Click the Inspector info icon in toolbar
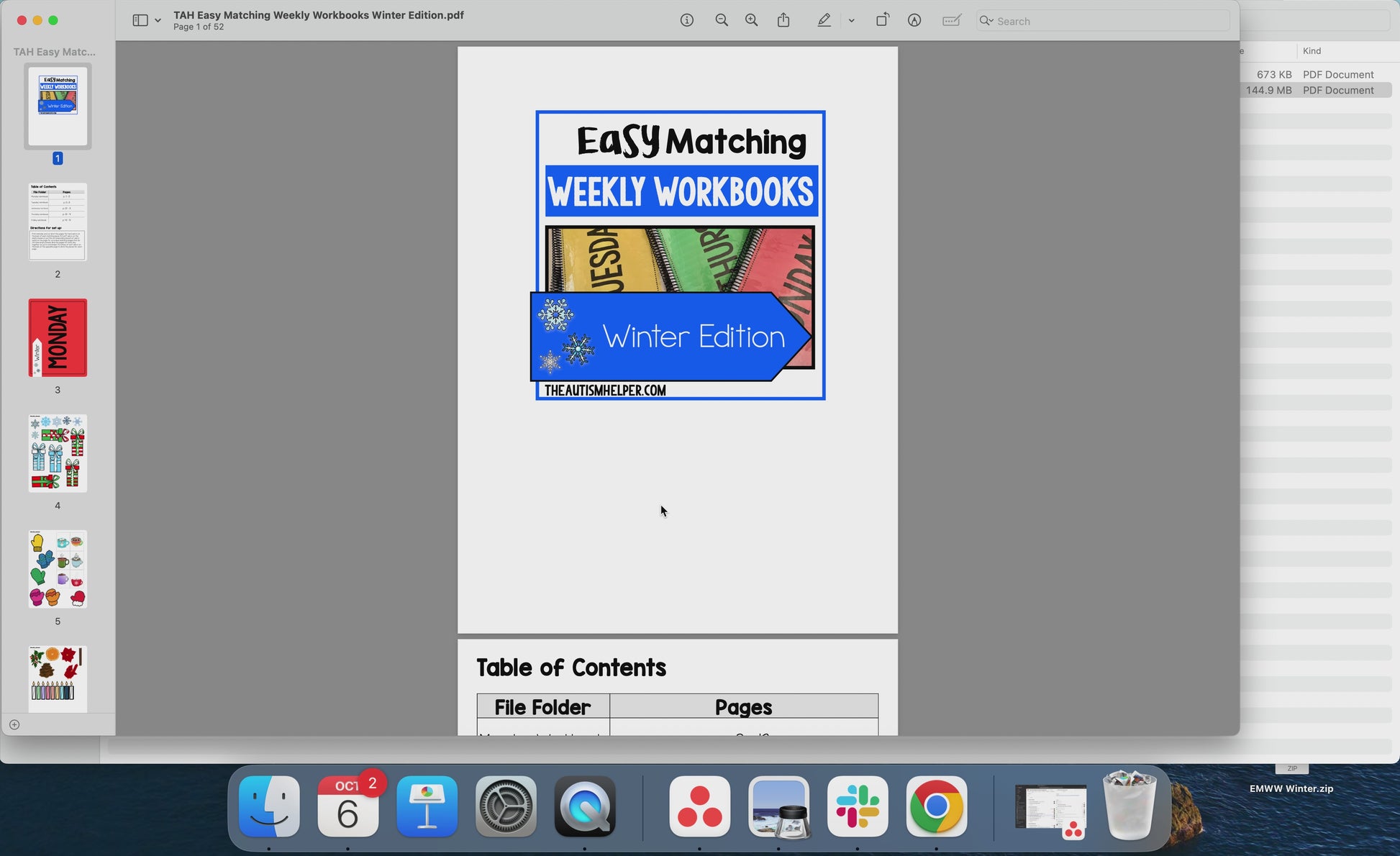Screen dimensions: 1400x856 (x=686, y=21)
